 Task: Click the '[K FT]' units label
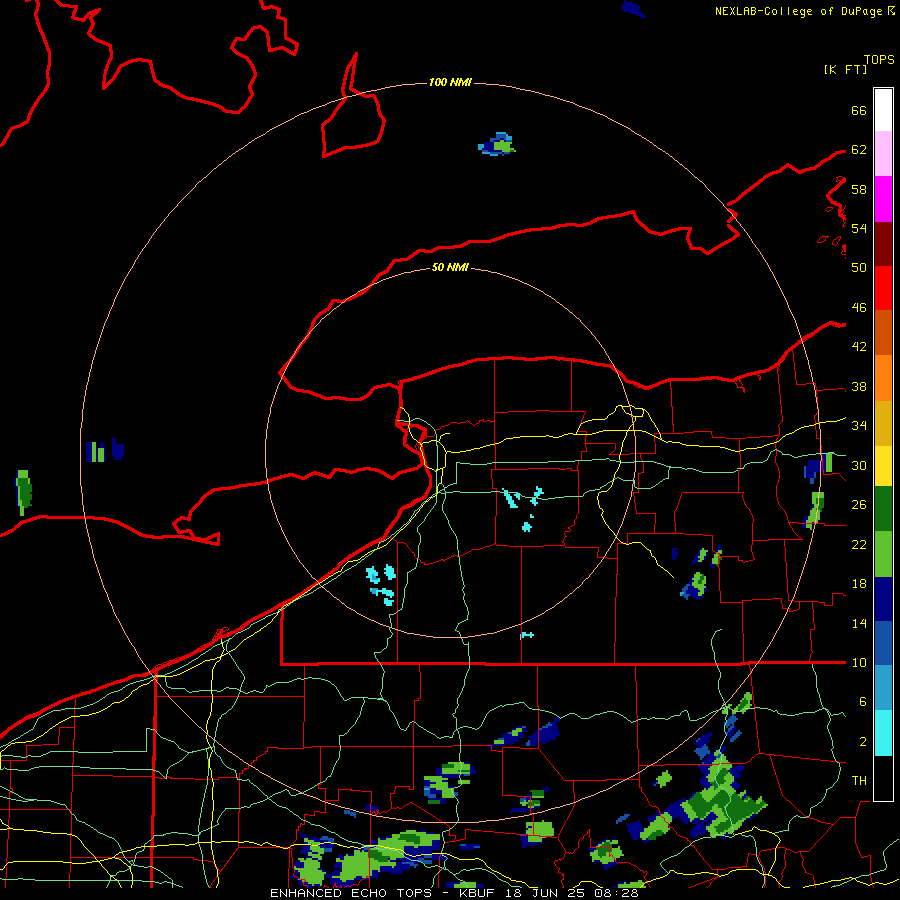(x=845, y=70)
